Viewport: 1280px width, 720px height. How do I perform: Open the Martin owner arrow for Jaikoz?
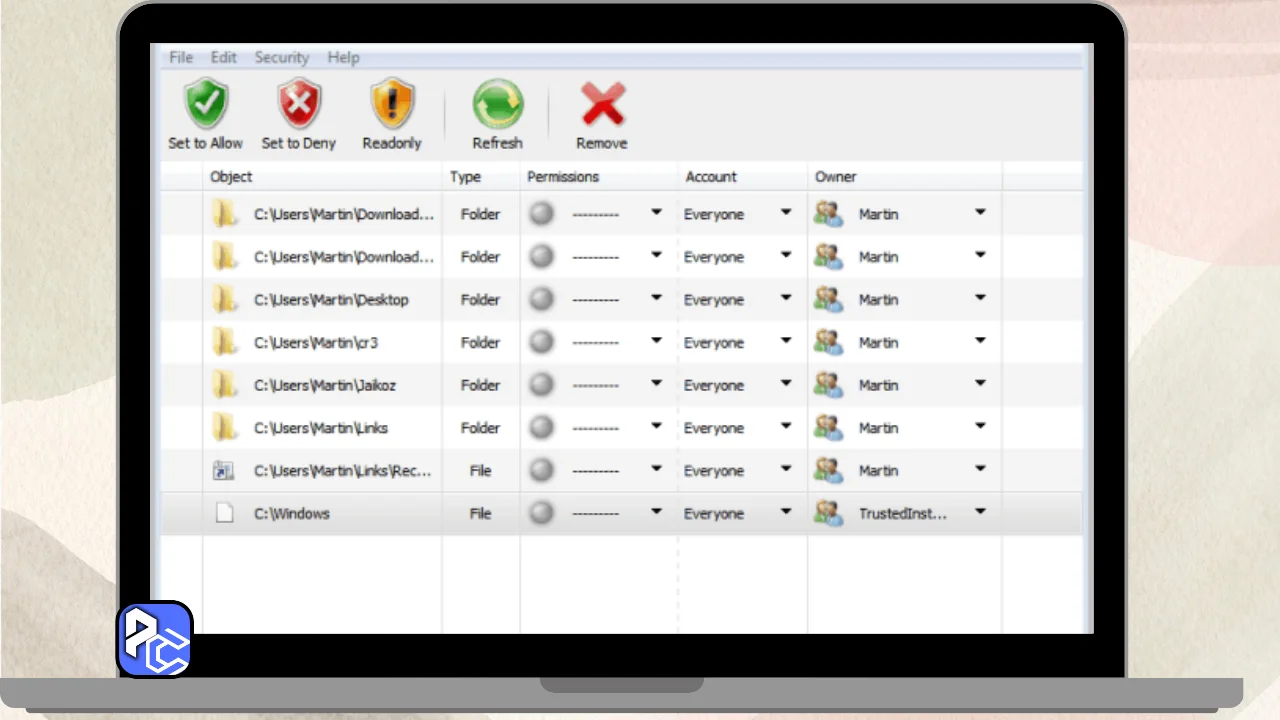coord(981,384)
